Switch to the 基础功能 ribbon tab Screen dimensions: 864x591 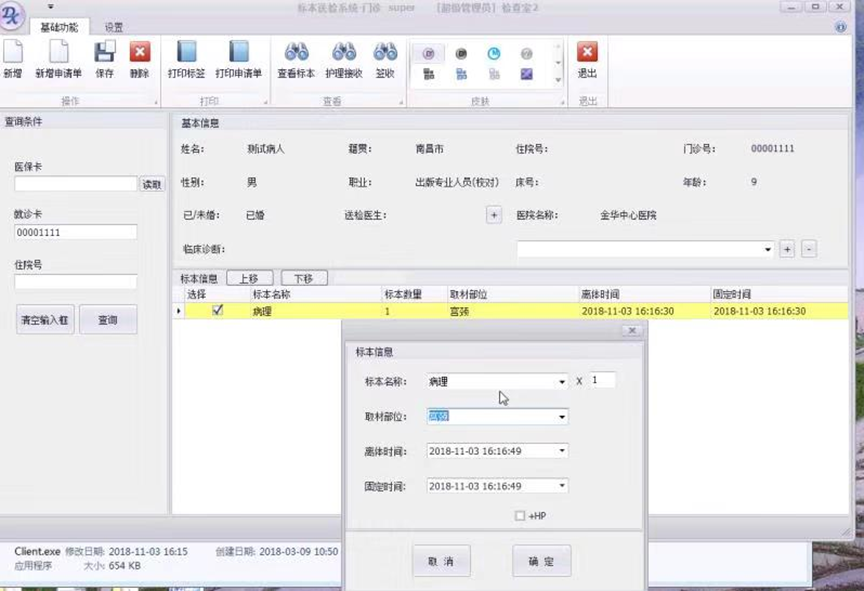(x=60, y=27)
